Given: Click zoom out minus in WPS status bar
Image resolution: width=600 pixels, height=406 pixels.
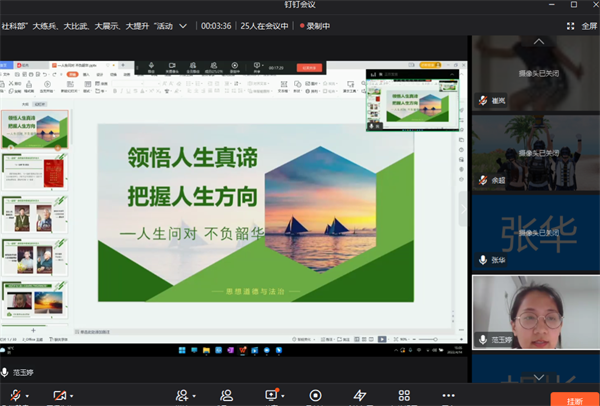Looking at the screenshot, I should point(414,339).
